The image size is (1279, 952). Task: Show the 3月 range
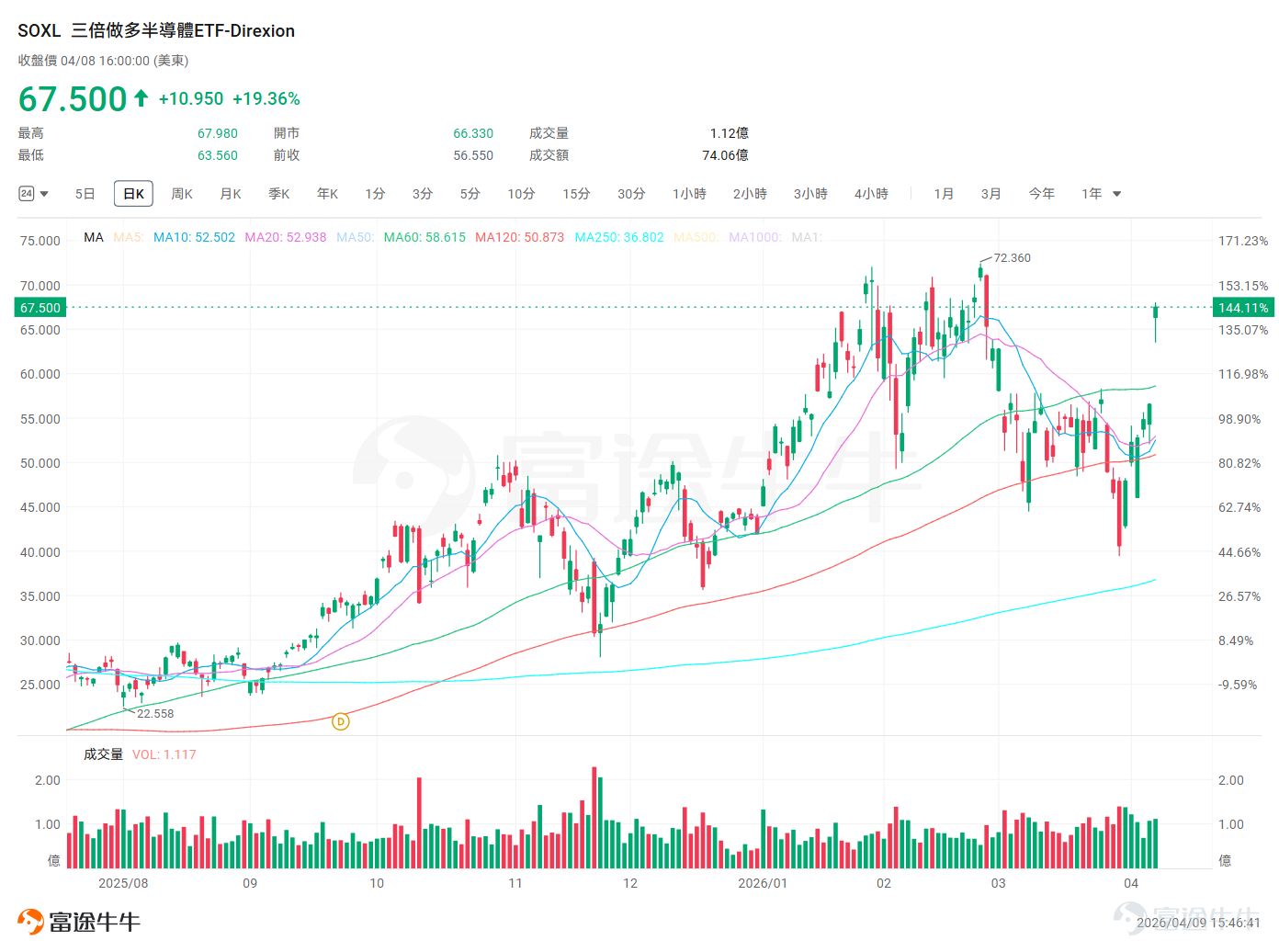click(990, 194)
